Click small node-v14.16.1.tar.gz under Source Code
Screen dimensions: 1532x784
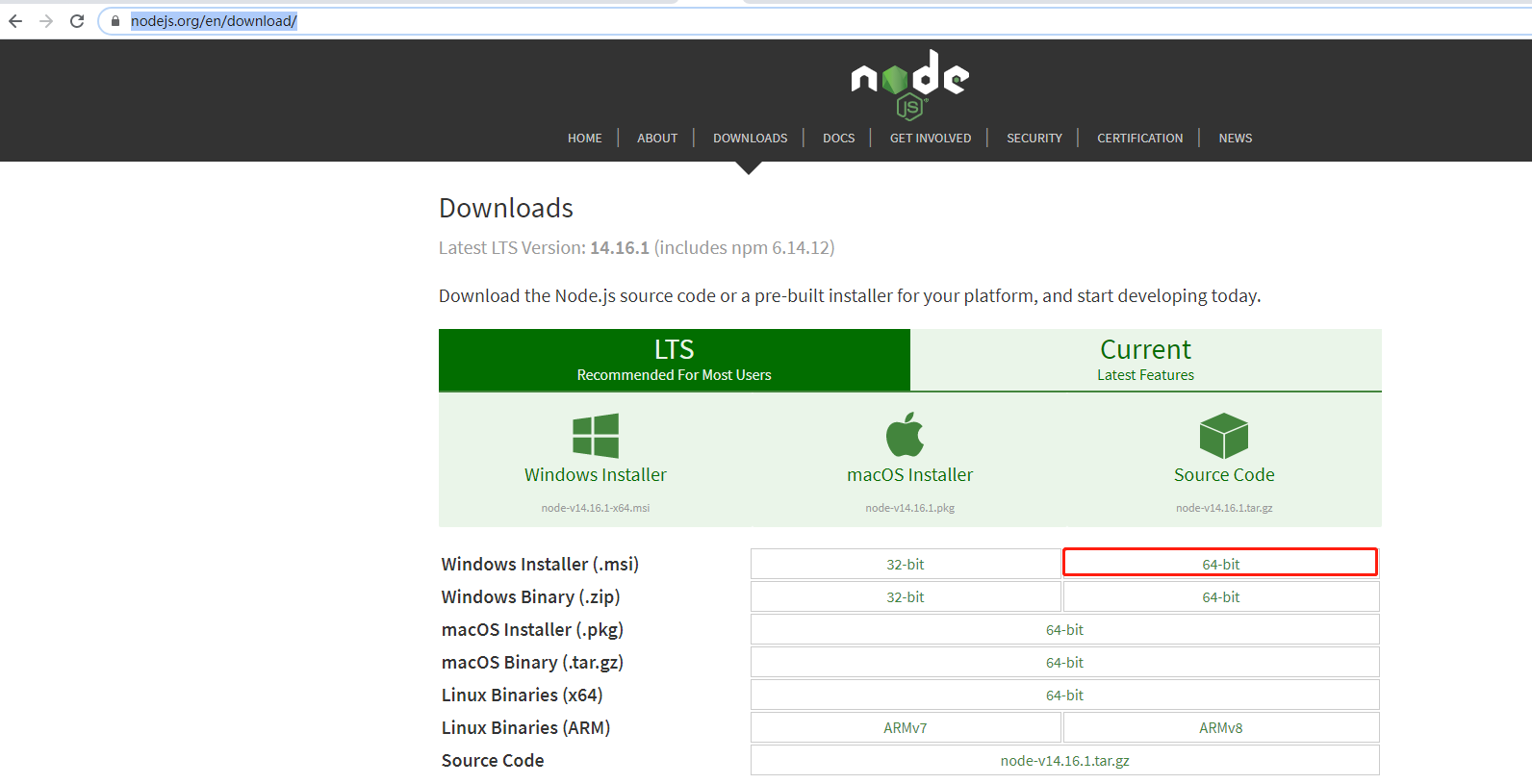point(1224,508)
